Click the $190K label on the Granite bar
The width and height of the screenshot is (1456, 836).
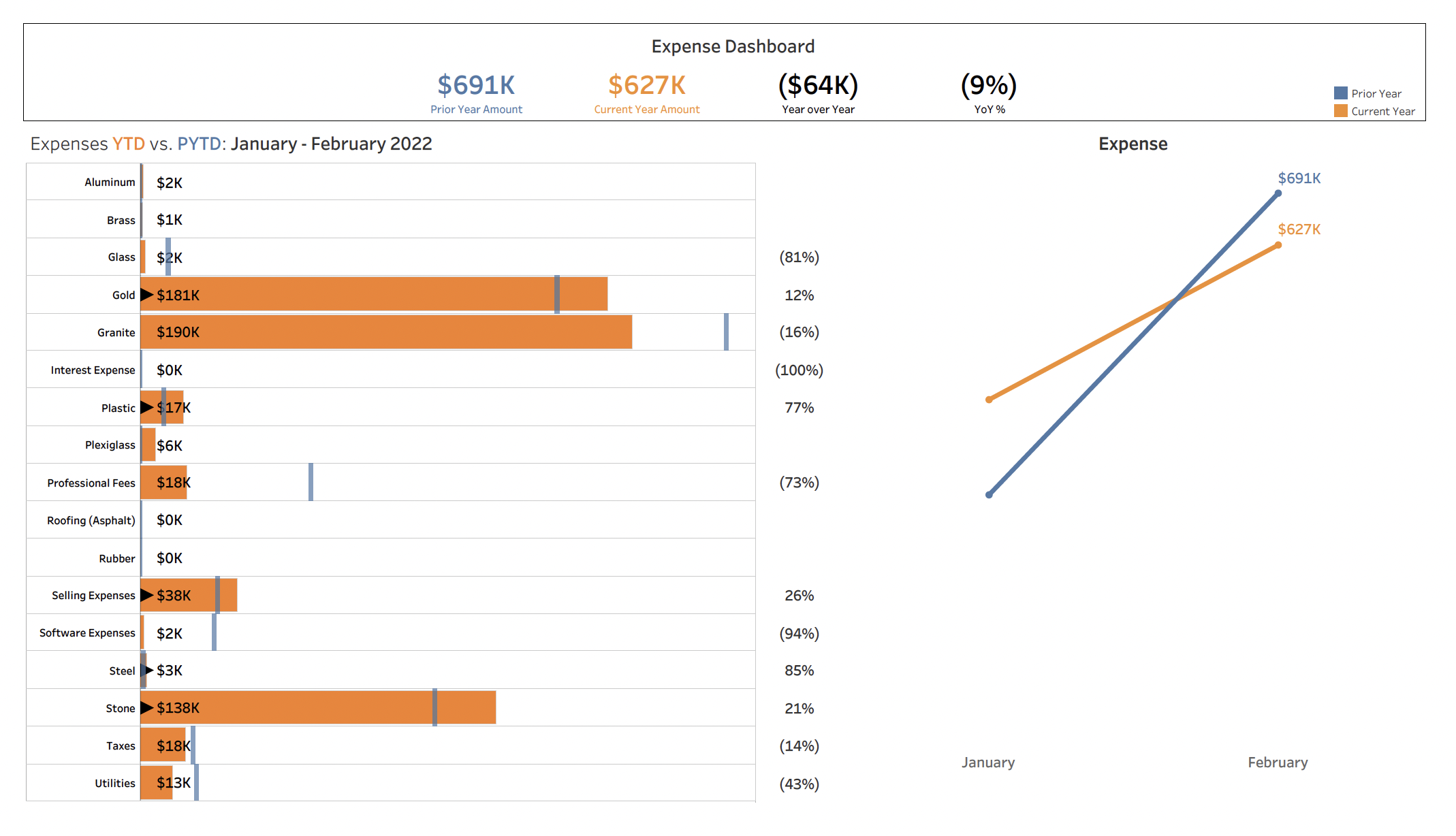[x=178, y=332]
